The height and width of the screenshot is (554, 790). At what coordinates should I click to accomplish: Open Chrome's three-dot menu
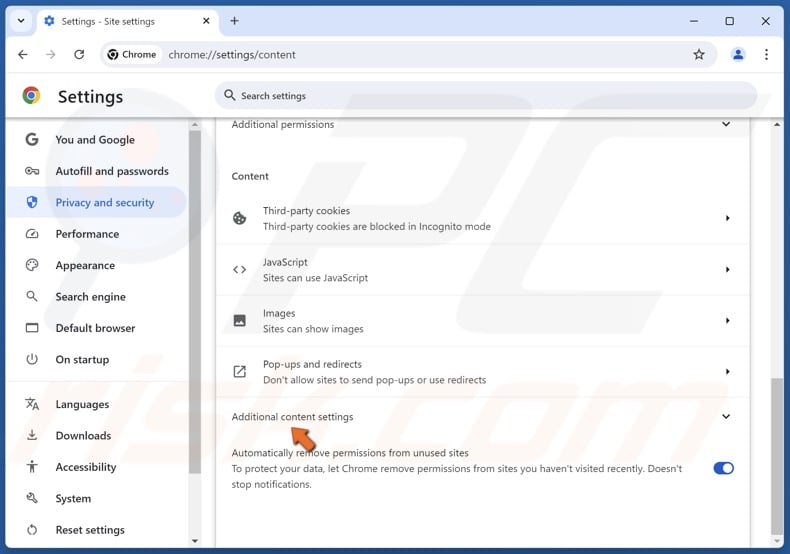click(766, 54)
